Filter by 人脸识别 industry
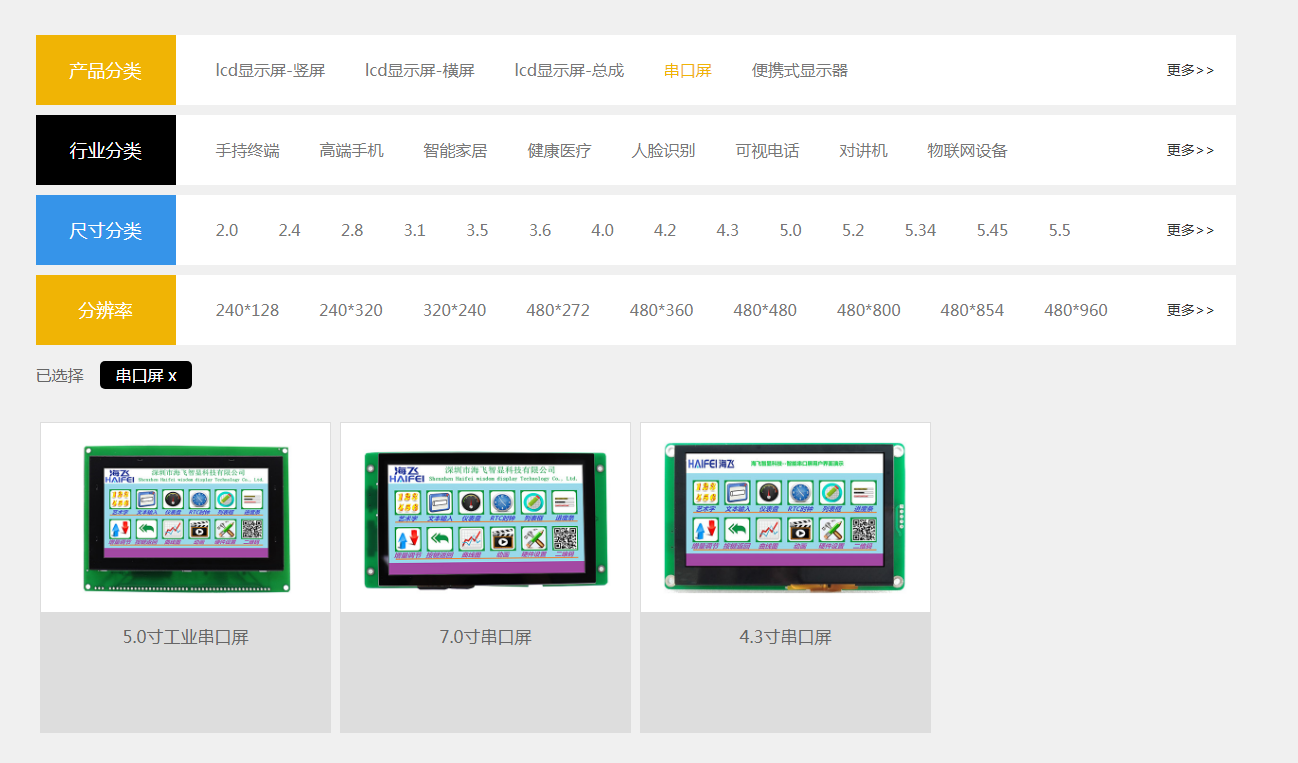The image size is (1298, 763). tap(662, 150)
